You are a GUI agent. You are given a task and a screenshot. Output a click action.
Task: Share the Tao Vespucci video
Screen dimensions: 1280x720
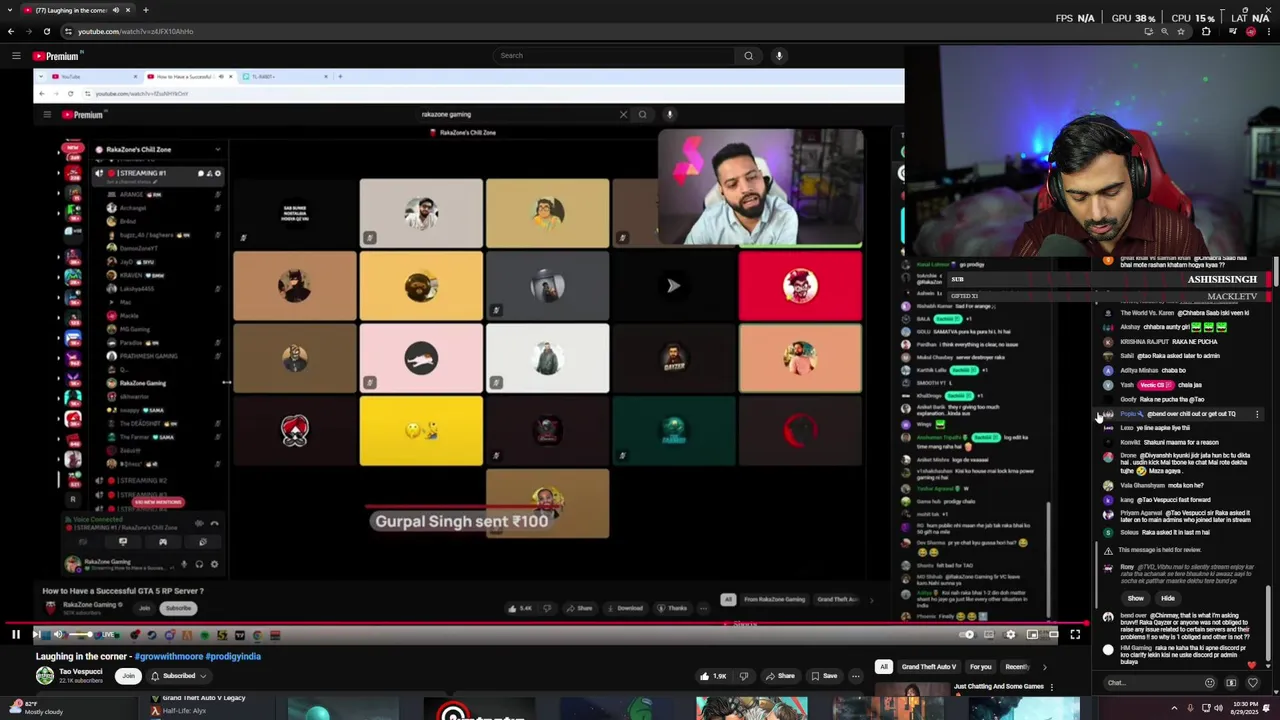click(780, 676)
